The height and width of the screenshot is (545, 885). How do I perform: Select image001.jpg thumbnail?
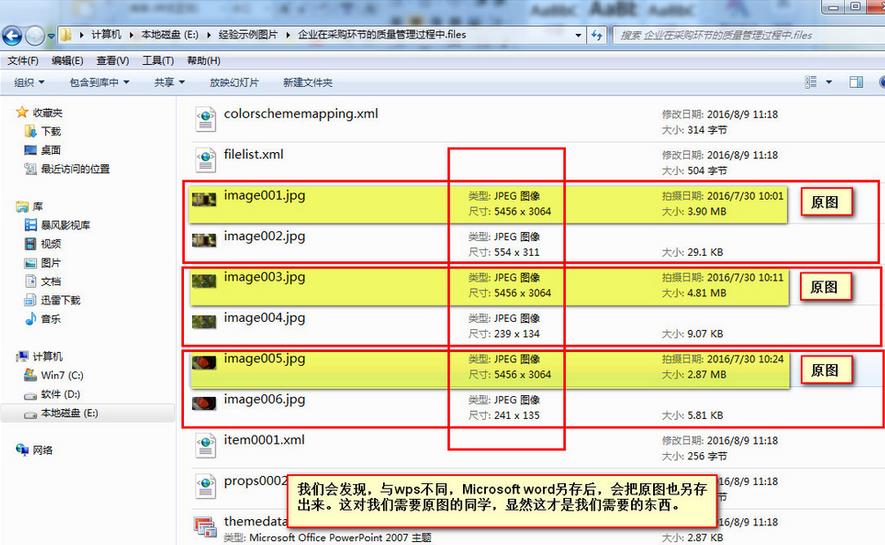point(204,200)
